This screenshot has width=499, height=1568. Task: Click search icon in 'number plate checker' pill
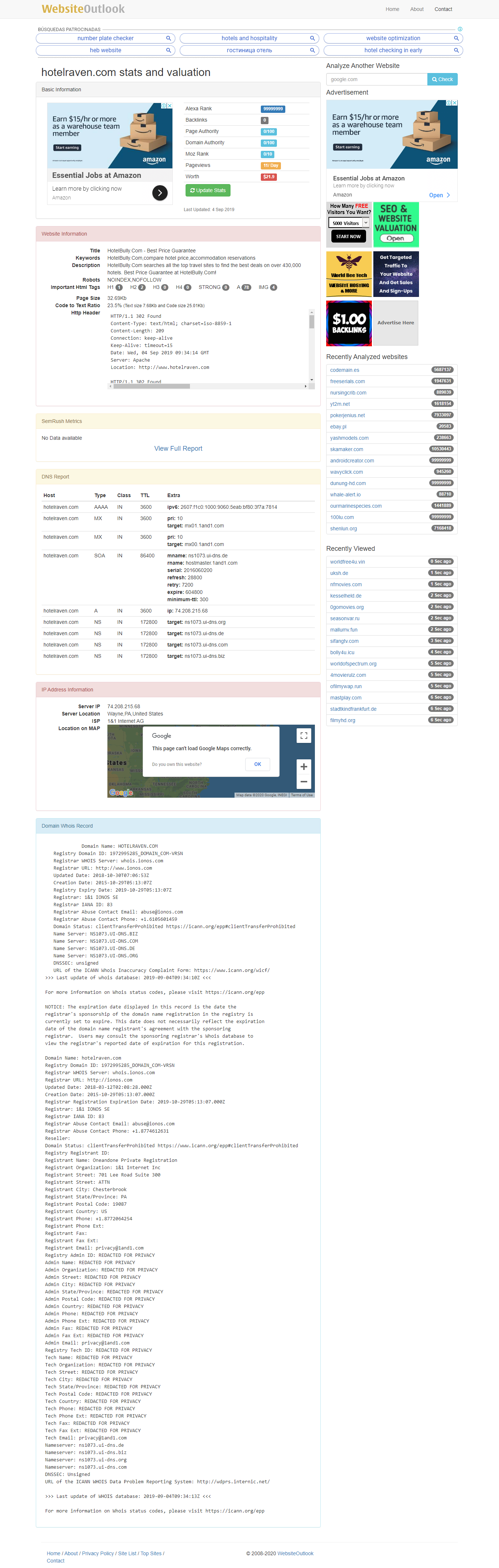tap(168, 38)
